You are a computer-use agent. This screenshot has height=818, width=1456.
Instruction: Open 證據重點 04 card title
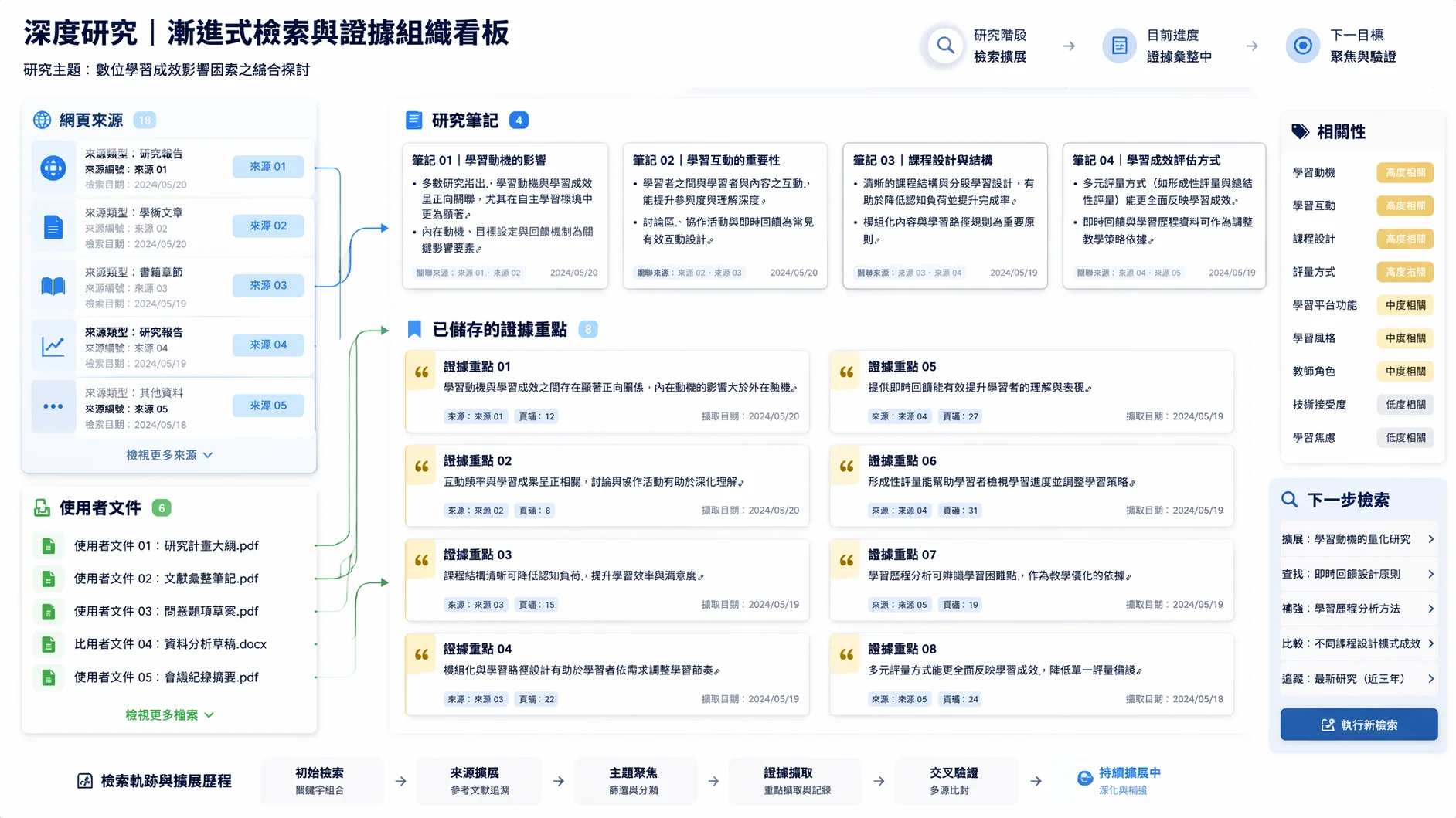[x=478, y=649]
